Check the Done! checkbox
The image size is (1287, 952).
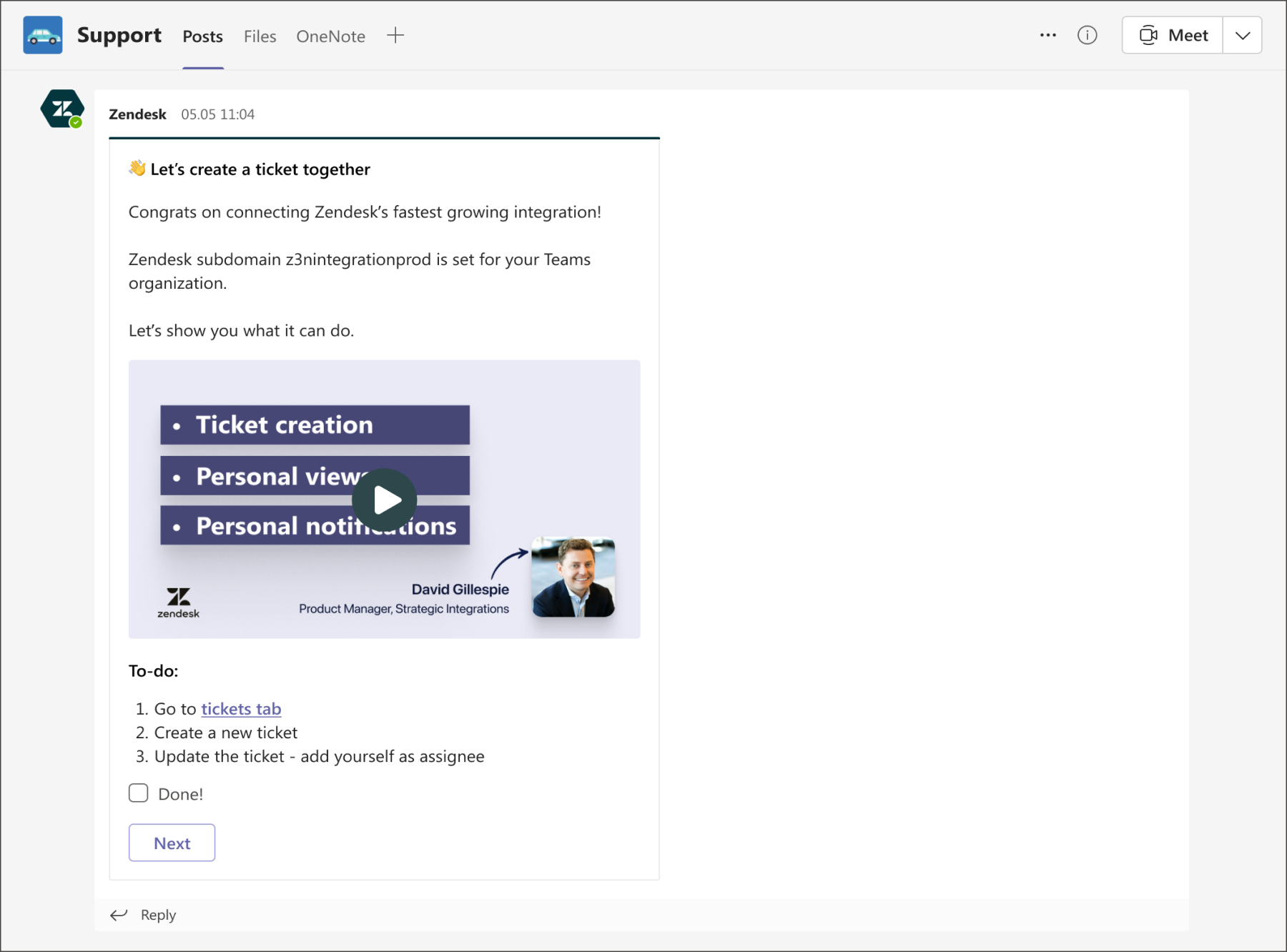pos(139,793)
